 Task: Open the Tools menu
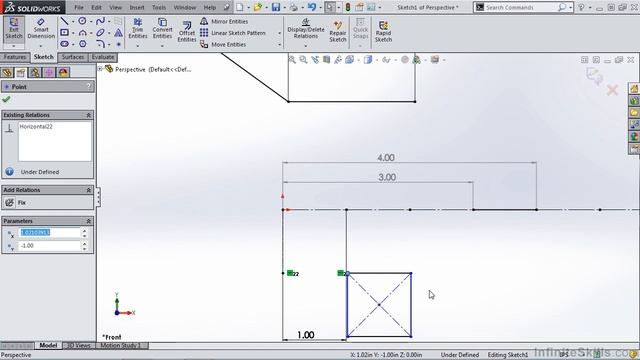pyautogui.click(x=159, y=7)
